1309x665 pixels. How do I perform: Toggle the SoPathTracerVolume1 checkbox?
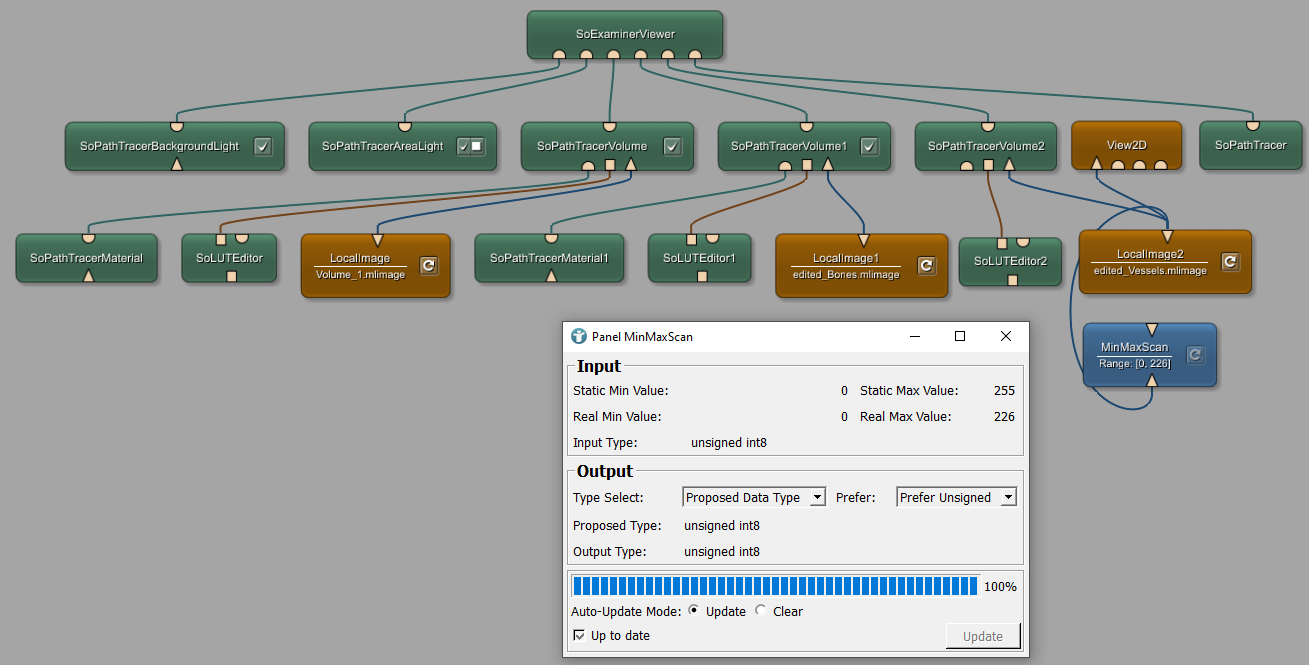pos(869,146)
